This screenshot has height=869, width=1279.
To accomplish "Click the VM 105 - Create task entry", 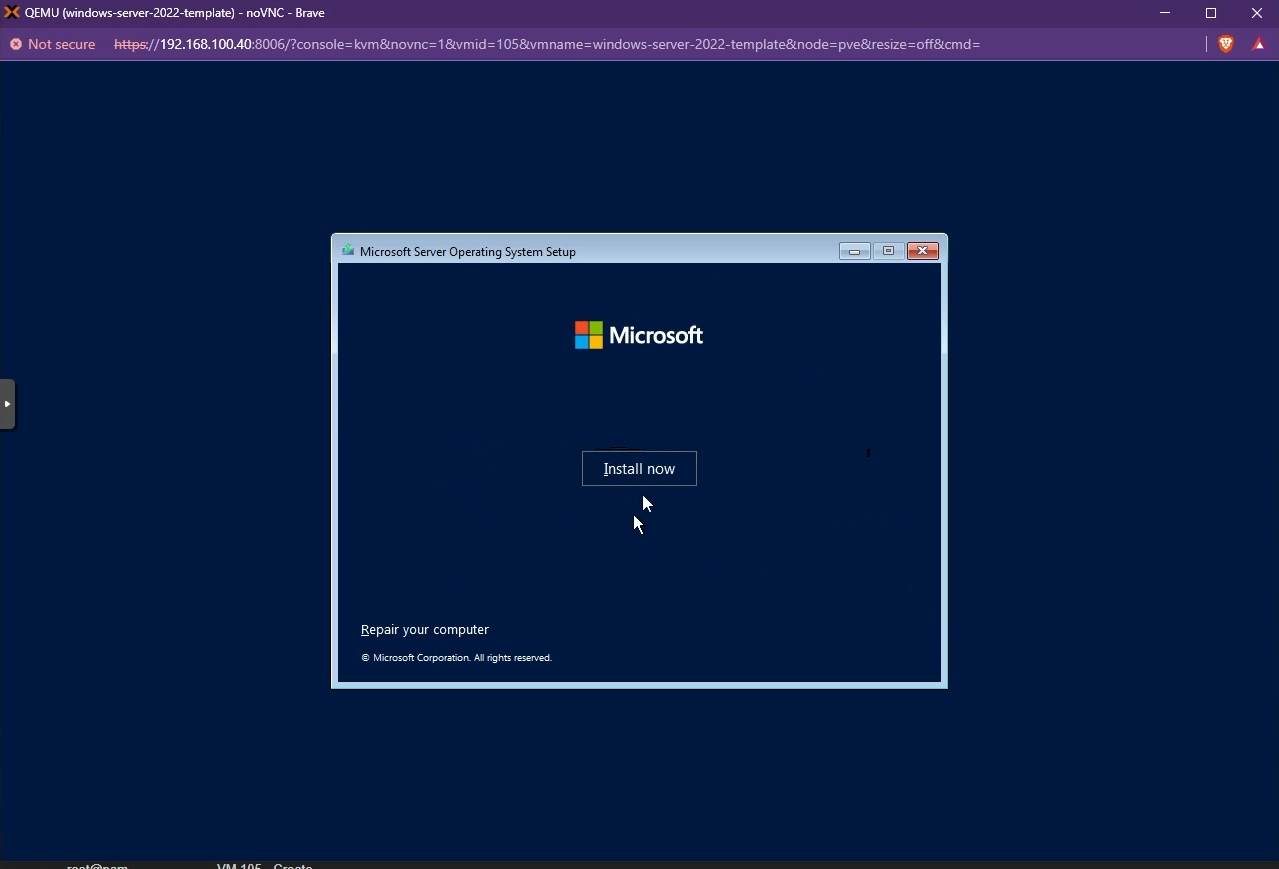I will [264, 866].
